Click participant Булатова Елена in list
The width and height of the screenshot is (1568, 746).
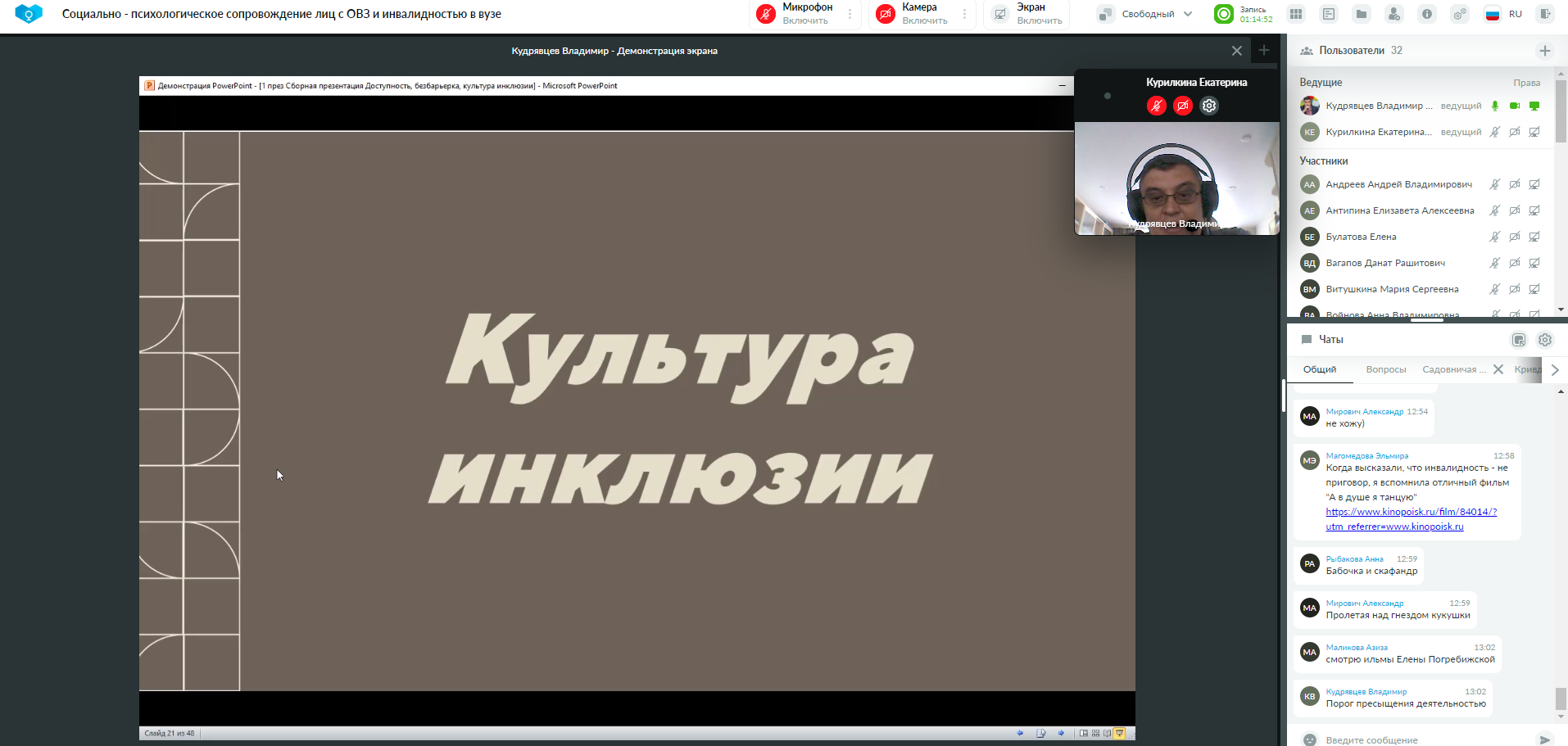coord(1361,237)
